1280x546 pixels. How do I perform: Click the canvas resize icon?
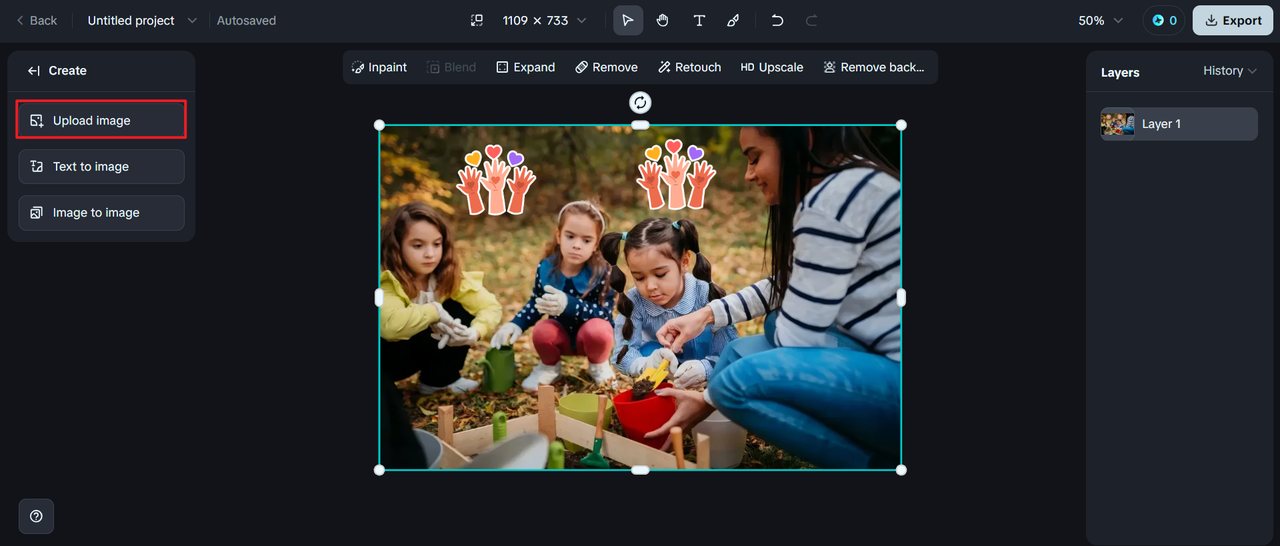(477, 20)
